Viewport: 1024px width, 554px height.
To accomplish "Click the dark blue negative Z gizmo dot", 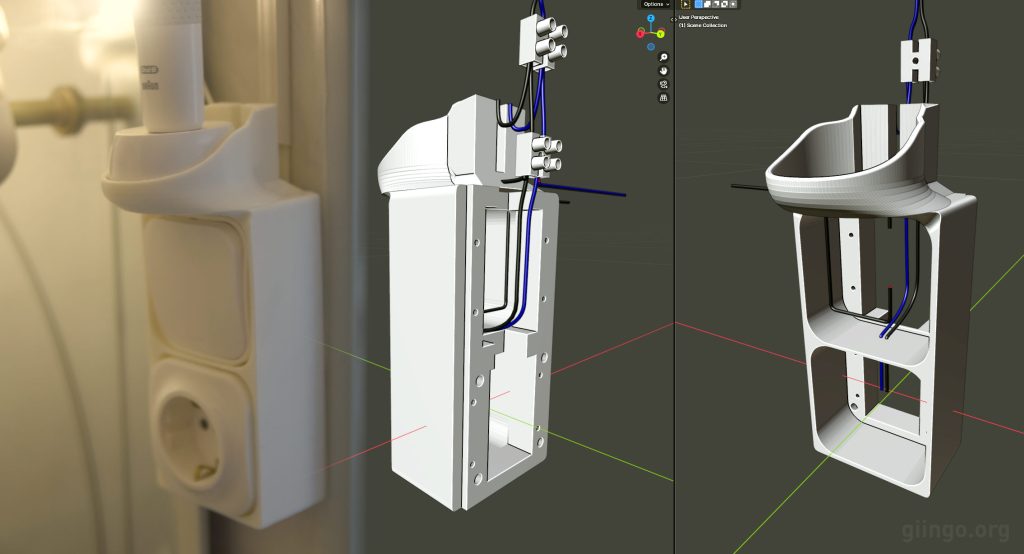I will (x=651, y=46).
